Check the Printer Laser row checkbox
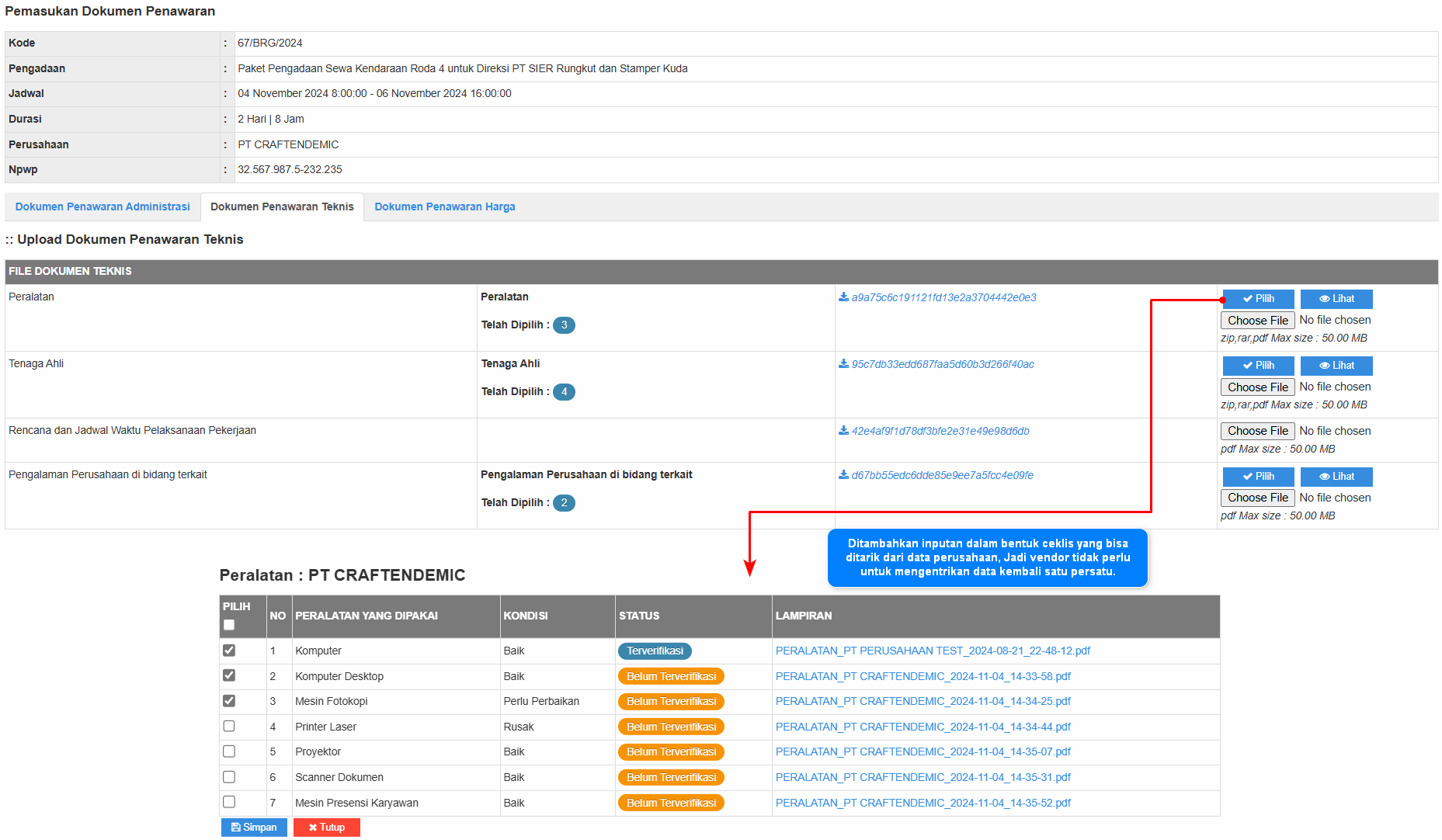Screen dimensions: 1442x840 pyautogui.click(x=229, y=727)
